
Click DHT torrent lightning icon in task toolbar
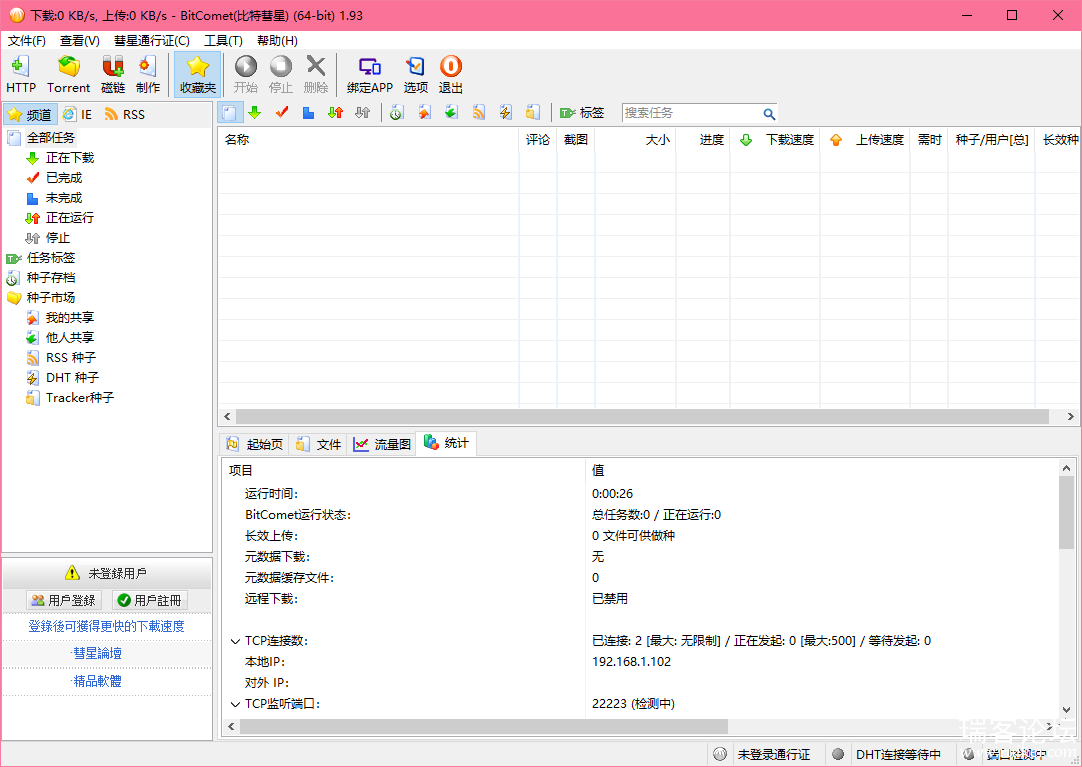point(506,112)
